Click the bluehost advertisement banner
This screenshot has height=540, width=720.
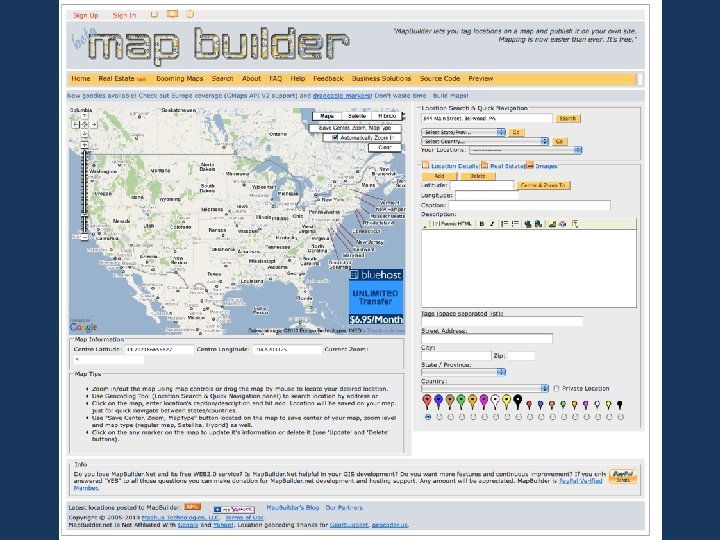coord(376,297)
